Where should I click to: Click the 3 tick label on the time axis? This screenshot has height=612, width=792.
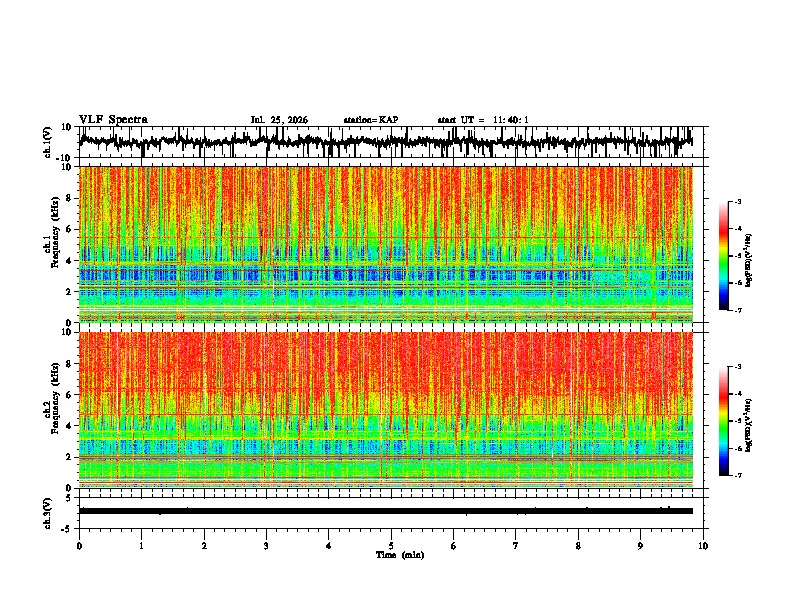pyautogui.click(x=266, y=546)
